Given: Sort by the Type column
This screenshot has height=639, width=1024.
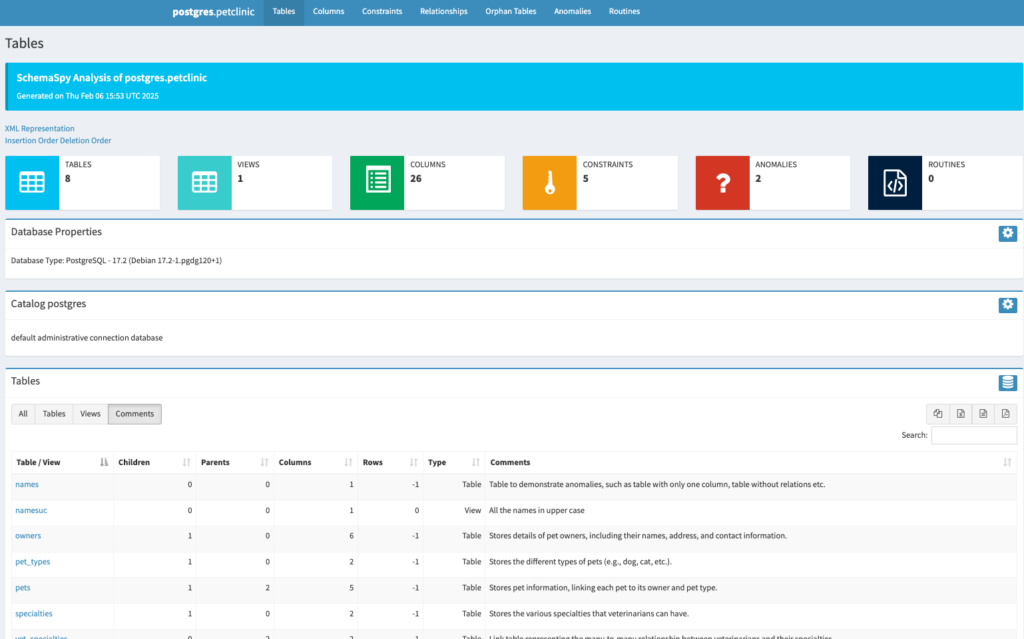Looking at the screenshot, I should [x=454, y=462].
